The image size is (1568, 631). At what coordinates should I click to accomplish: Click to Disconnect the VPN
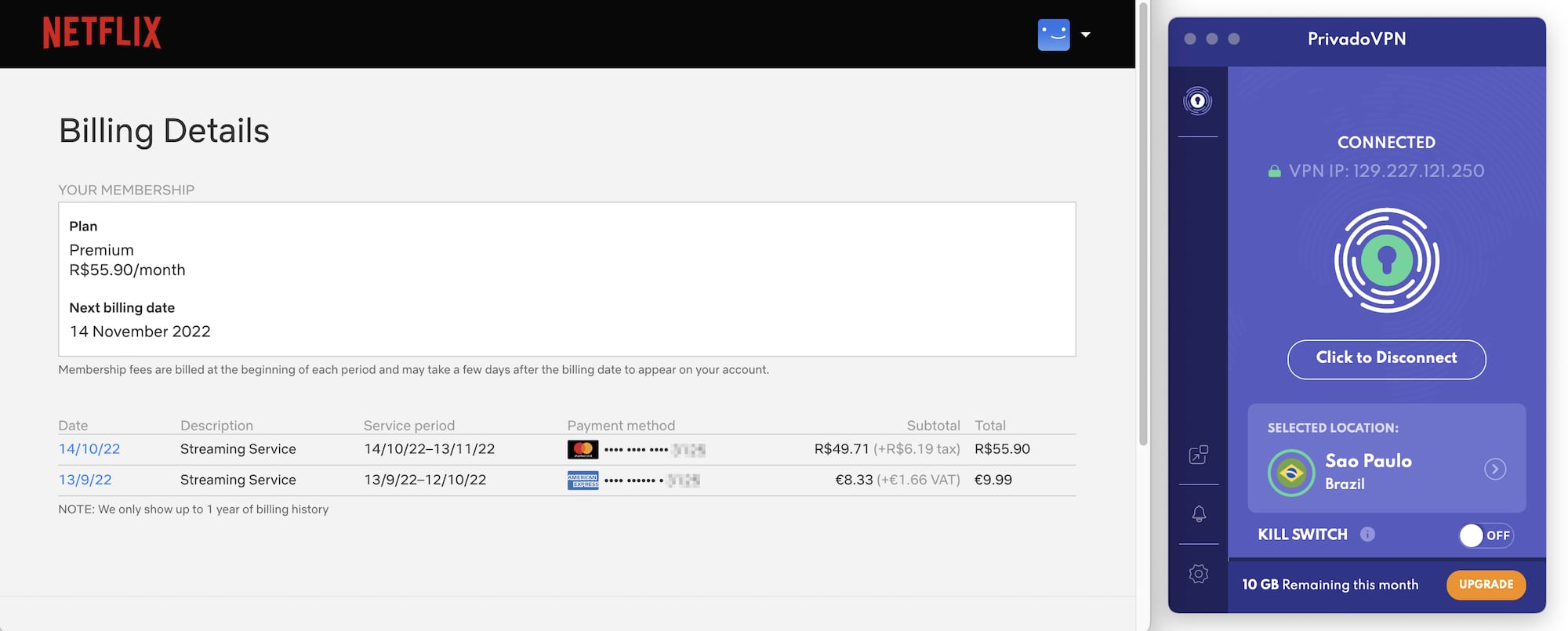click(x=1386, y=359)
